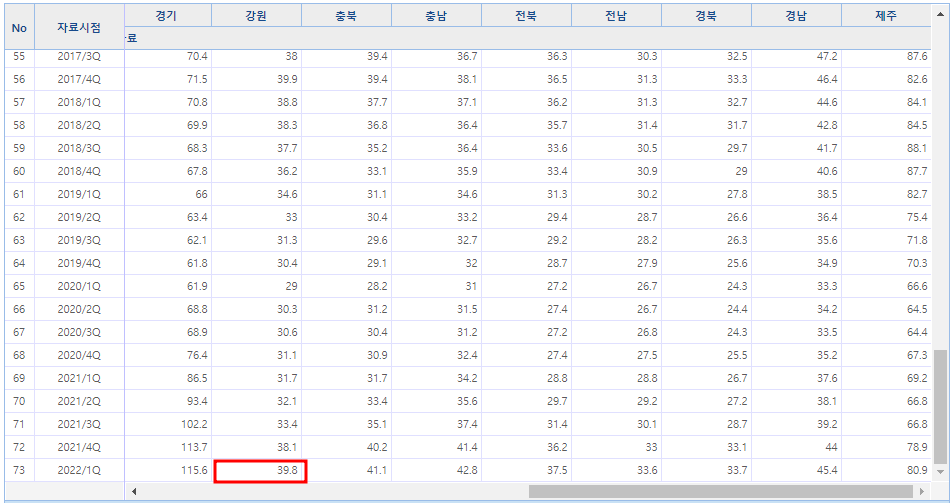Click the 2018/3Q date cell
The height and width of the screenshot is (503, 950).
pos(79,148)
